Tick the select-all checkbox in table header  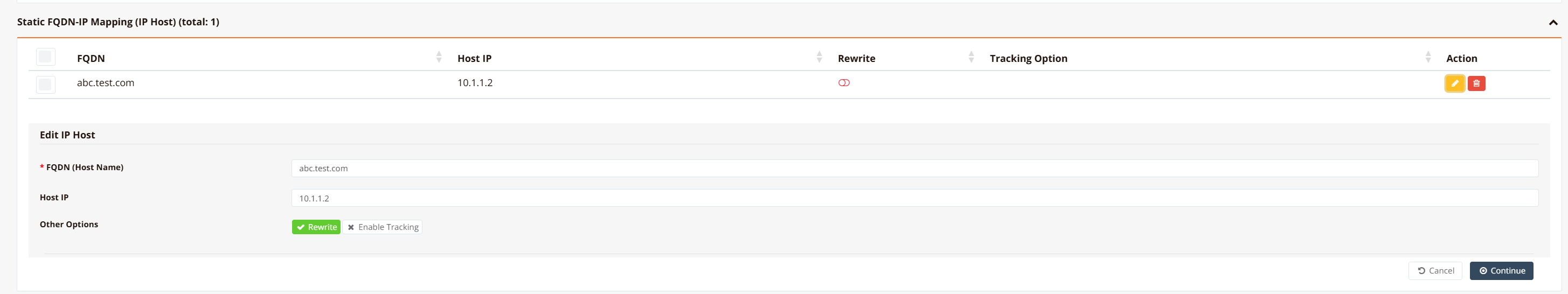[x=46, y=57]
